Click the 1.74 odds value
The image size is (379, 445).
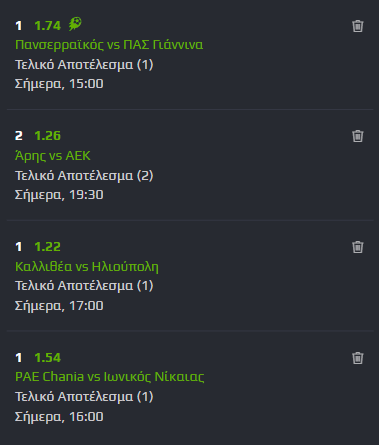pos(48,26)
